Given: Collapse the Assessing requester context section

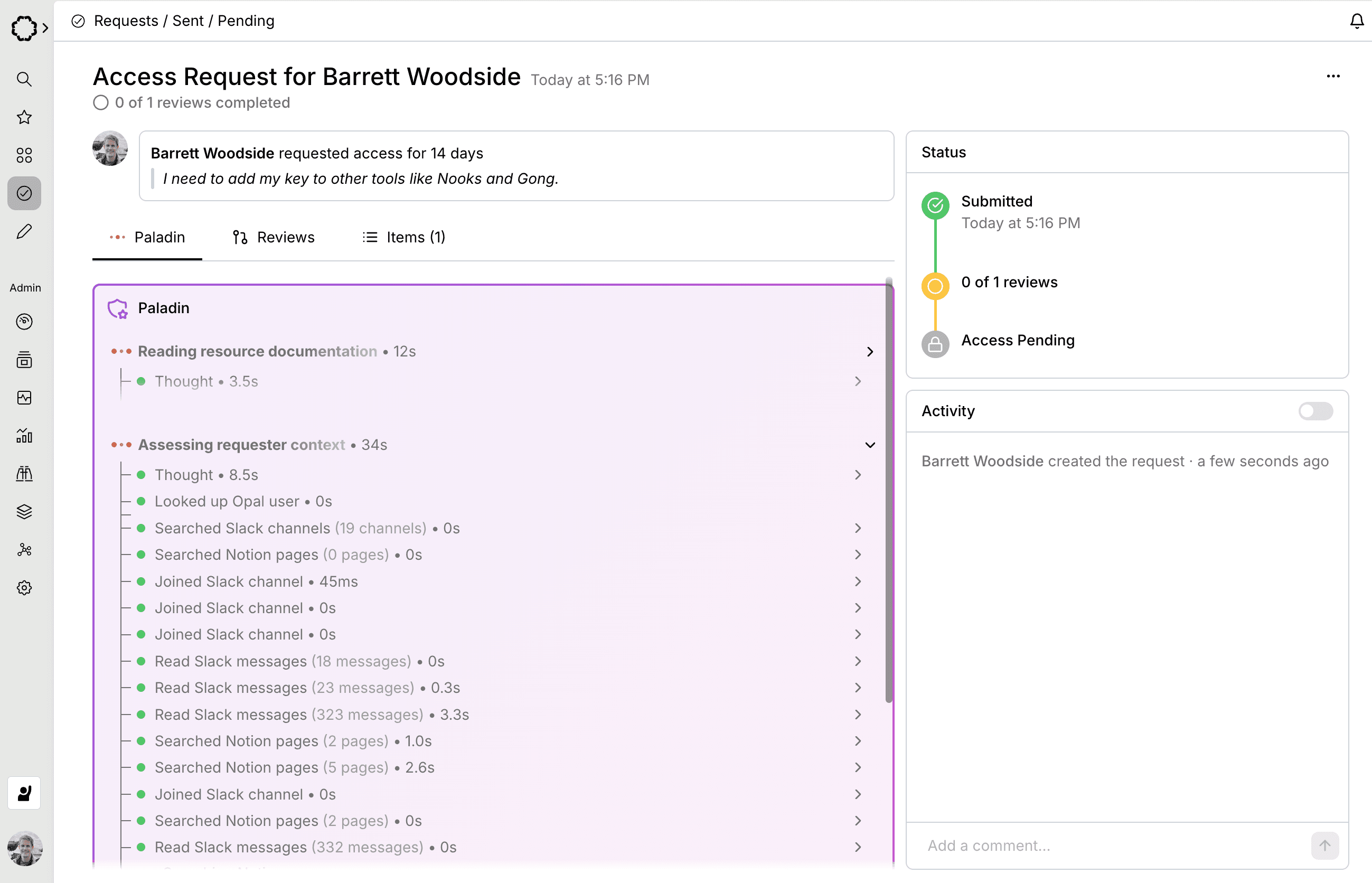Looking at the screenshot, I should (x=870, y=445).
